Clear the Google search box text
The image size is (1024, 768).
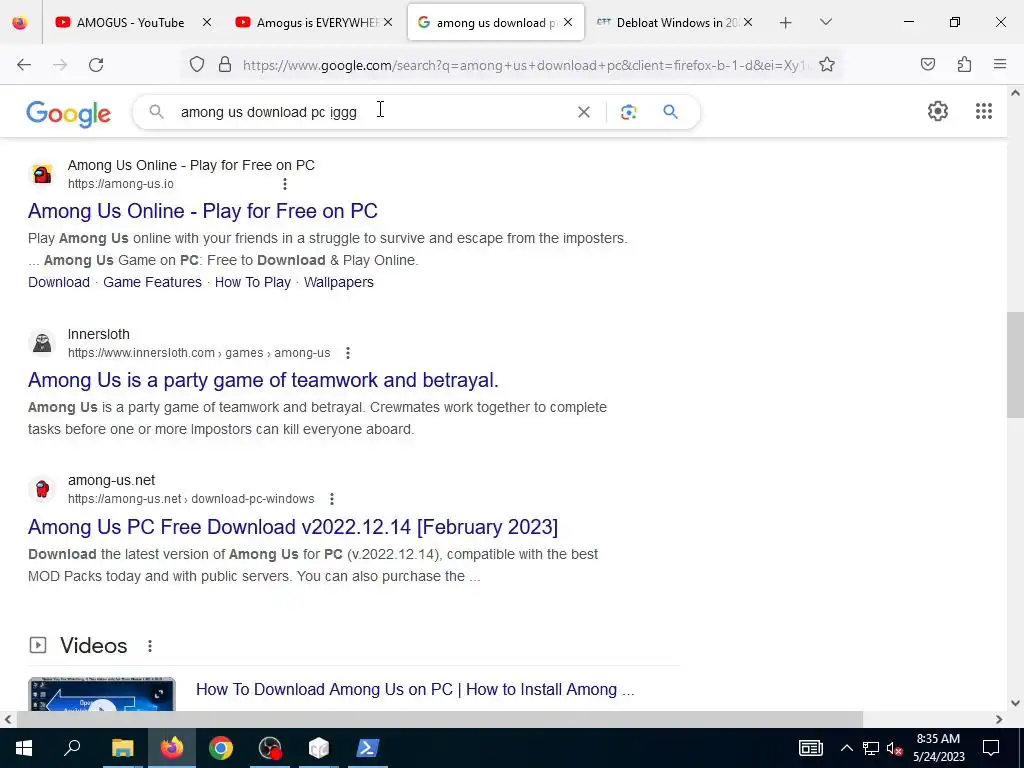click(584, 112)
